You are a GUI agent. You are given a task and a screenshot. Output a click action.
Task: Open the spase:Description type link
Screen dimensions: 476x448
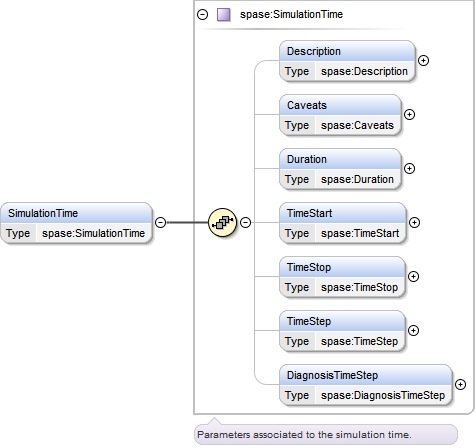[x=364, y=71]
